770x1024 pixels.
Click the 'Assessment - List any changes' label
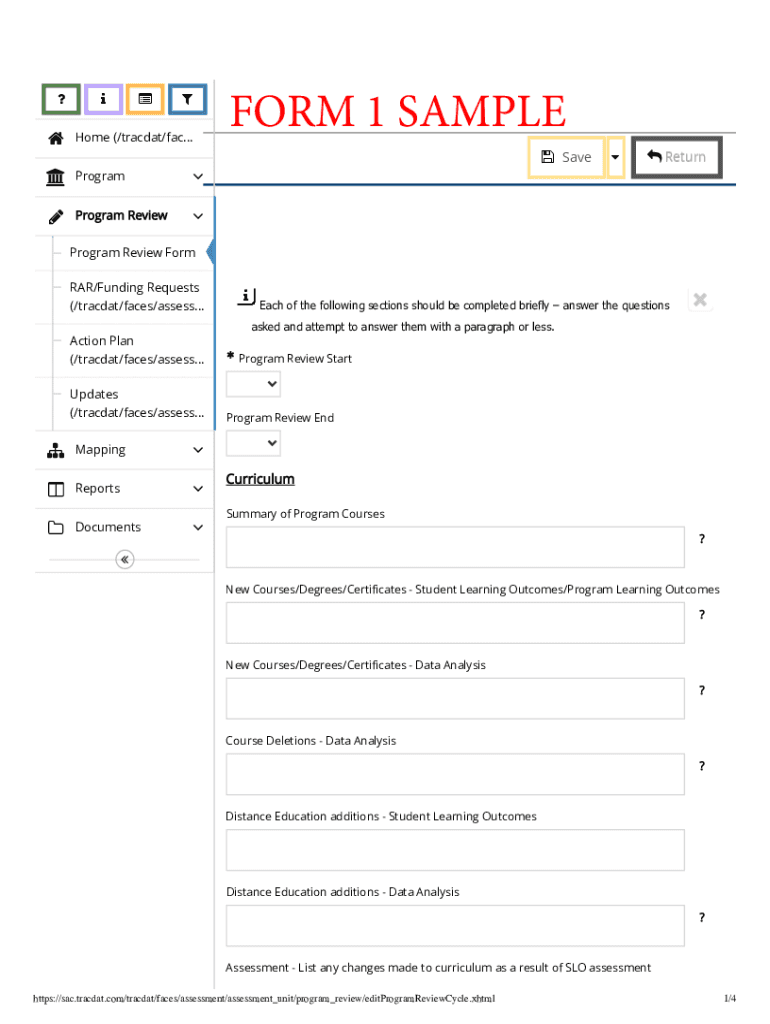[438, 968]
